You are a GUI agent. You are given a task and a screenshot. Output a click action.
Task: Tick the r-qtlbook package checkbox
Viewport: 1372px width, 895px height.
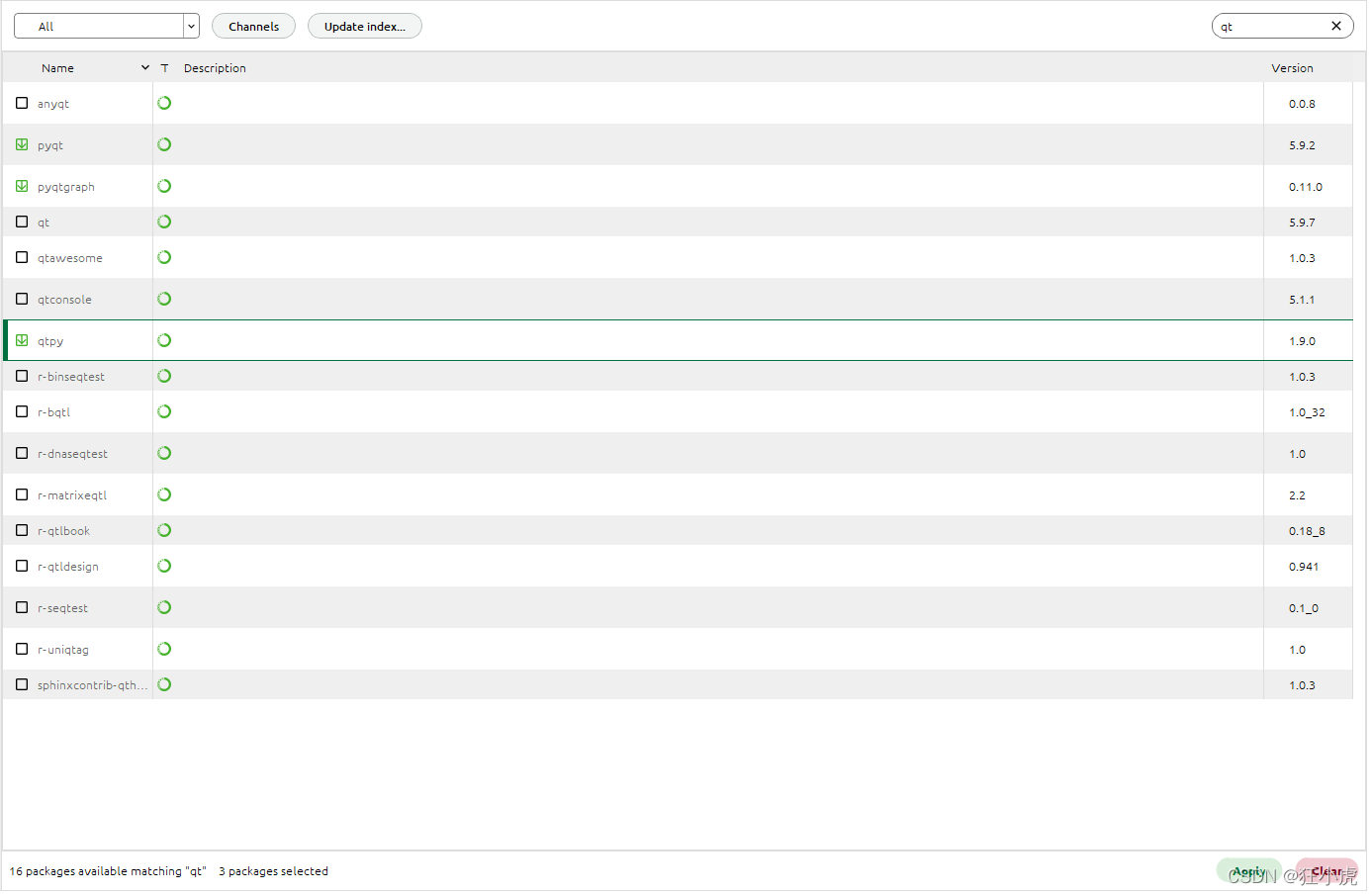click(x=22, y=530)
